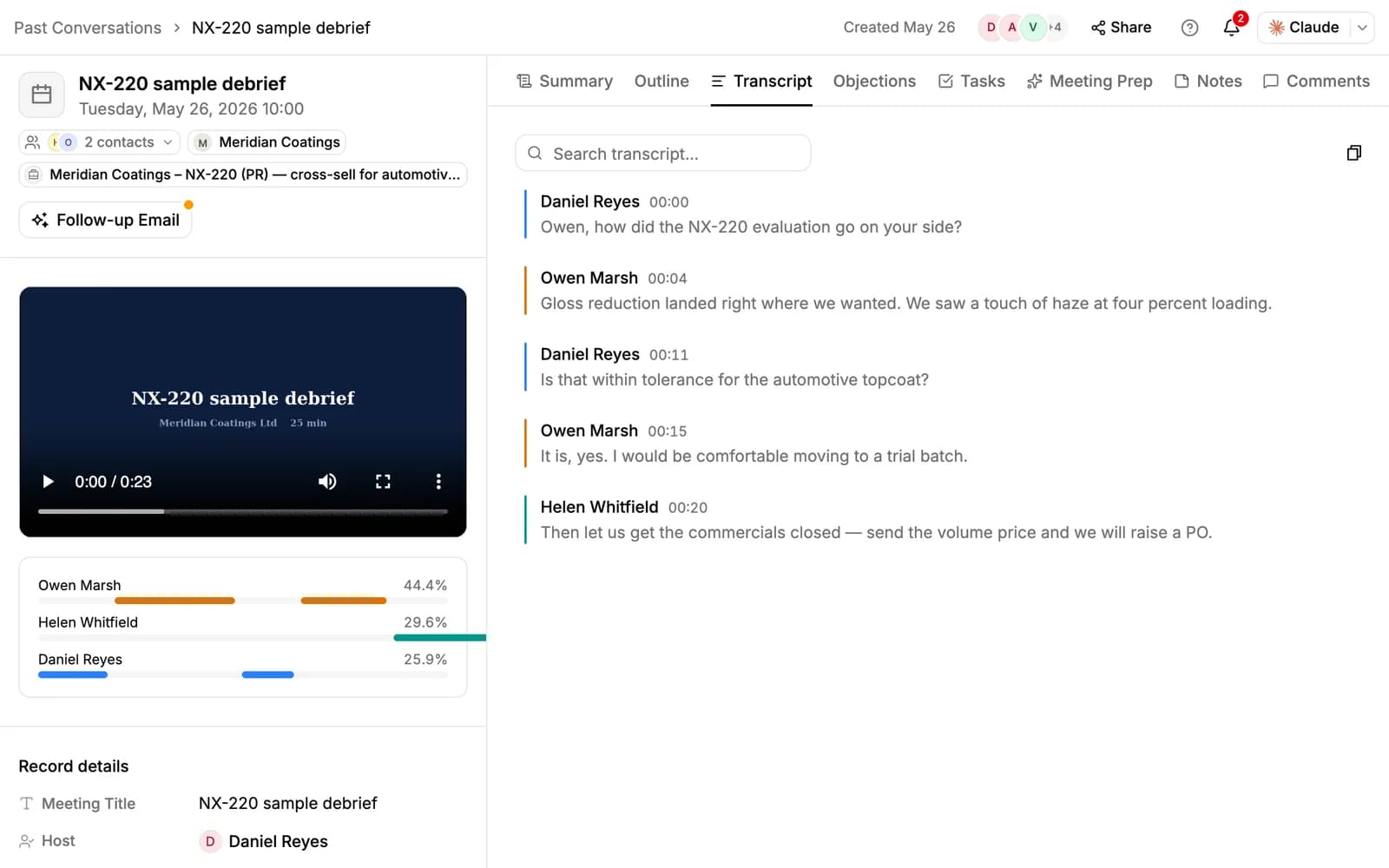The height and width of the screenshot is (868, 1389).
Task: Click Owen Marsh 44.4% talk share
Action: click(x=425, y=586)
